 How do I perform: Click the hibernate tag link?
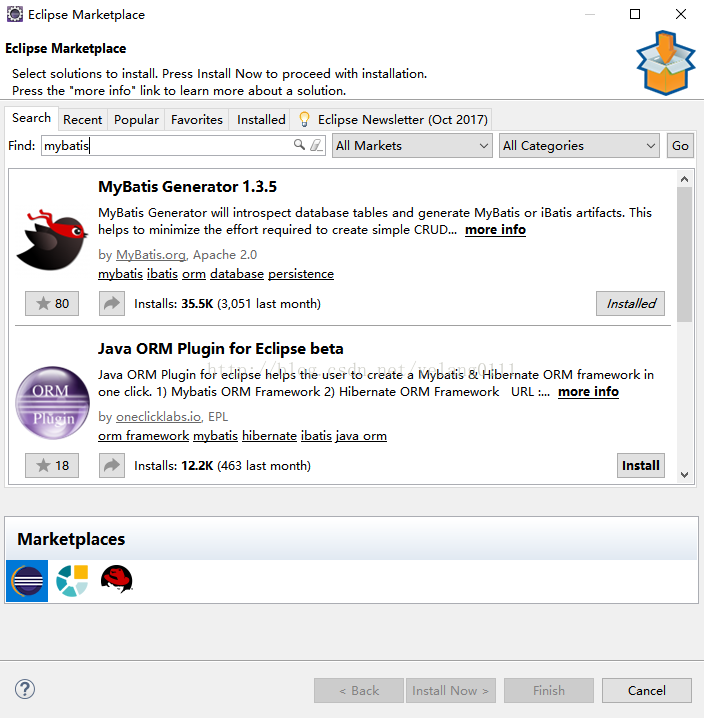[269, 436]
